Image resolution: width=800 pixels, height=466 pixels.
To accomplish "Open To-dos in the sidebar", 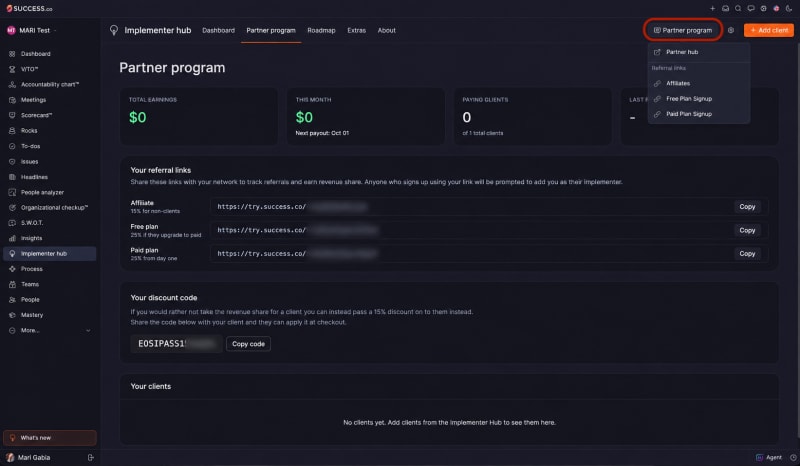I will pyautogui.click(x=49, y=146).
